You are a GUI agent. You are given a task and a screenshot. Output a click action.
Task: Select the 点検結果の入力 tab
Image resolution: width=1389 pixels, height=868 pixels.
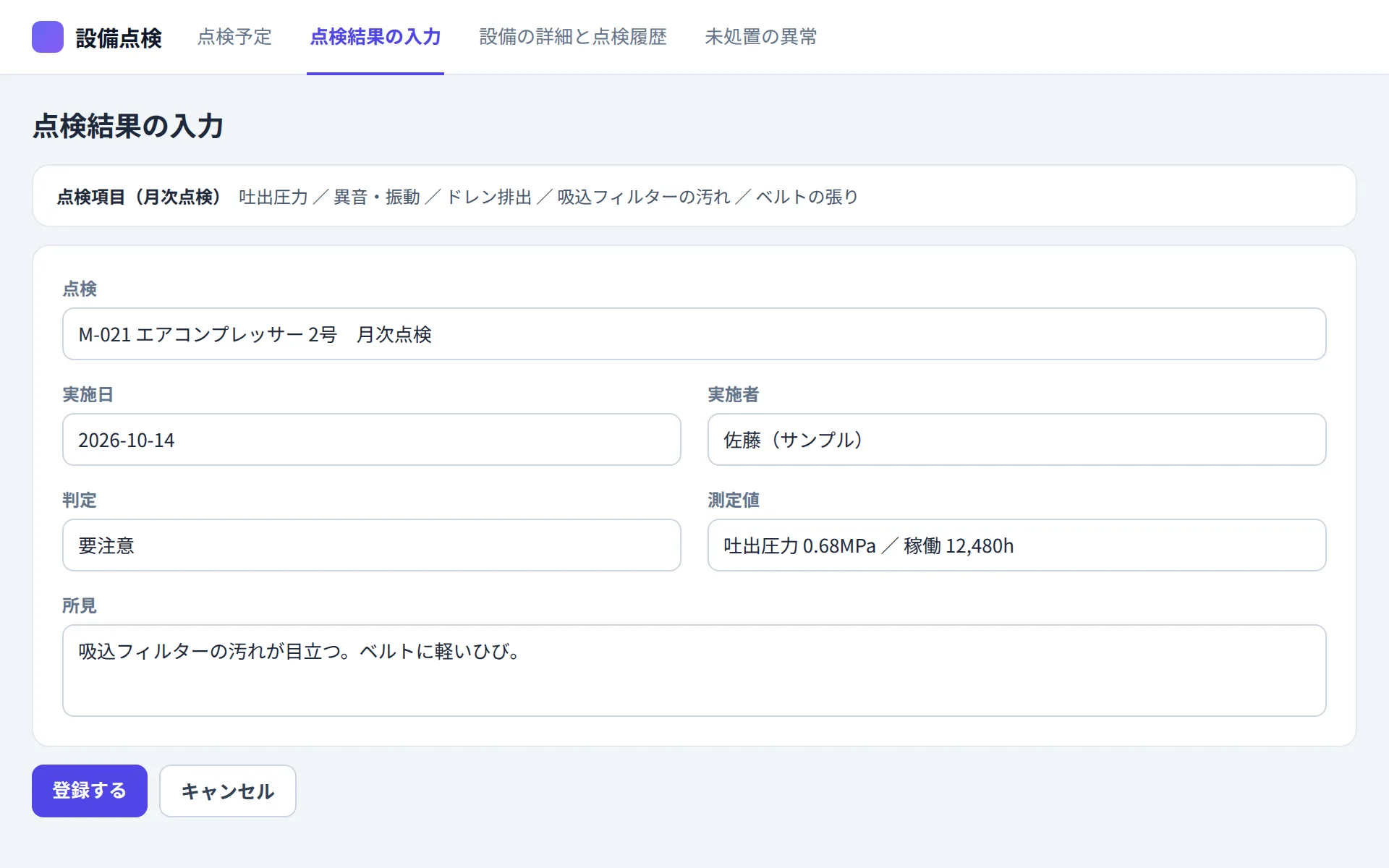pyautogui.click(x=375, y=37)
